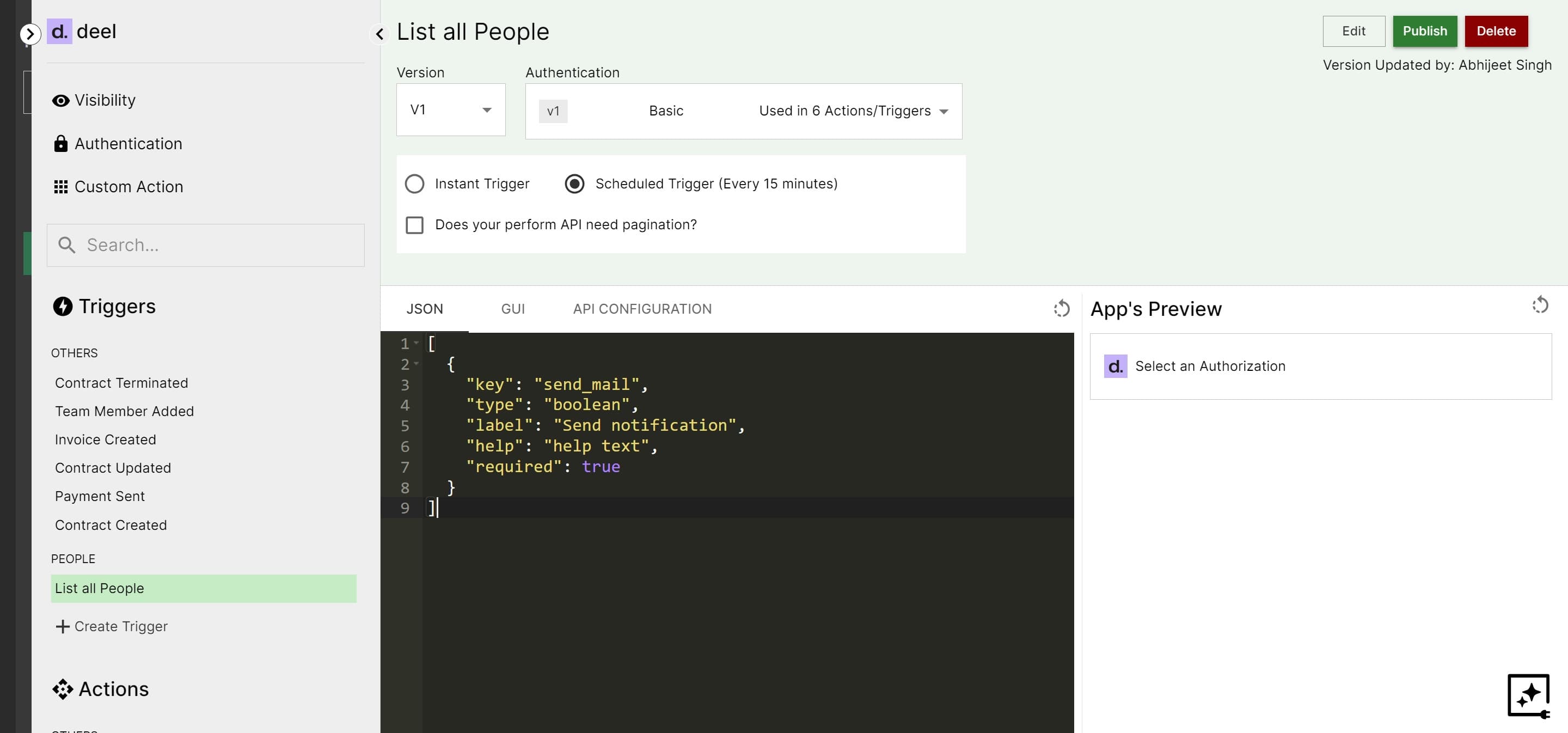Collapse panel with back chevron near title
Image resolution: width=1568 pixels, height=733 pixels.
tap(379, 34)
